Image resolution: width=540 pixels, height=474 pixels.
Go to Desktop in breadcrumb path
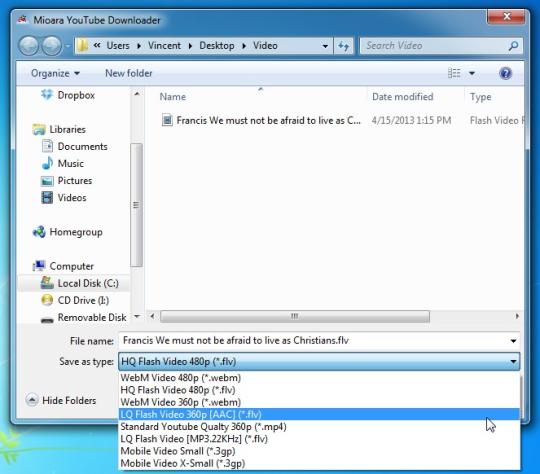pyautogui.click(x=217, y=46)
